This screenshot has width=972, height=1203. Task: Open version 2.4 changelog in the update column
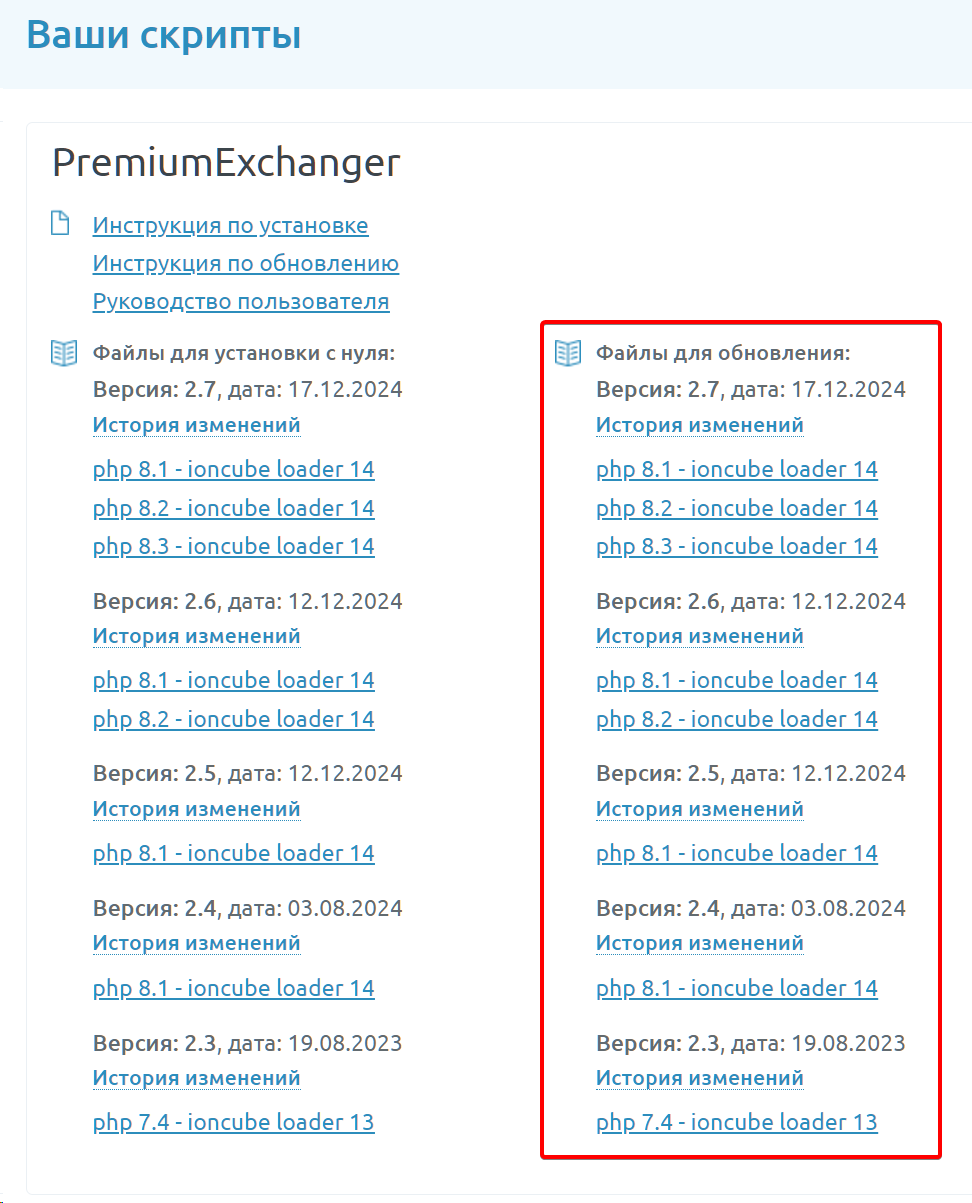coord(699,943)
